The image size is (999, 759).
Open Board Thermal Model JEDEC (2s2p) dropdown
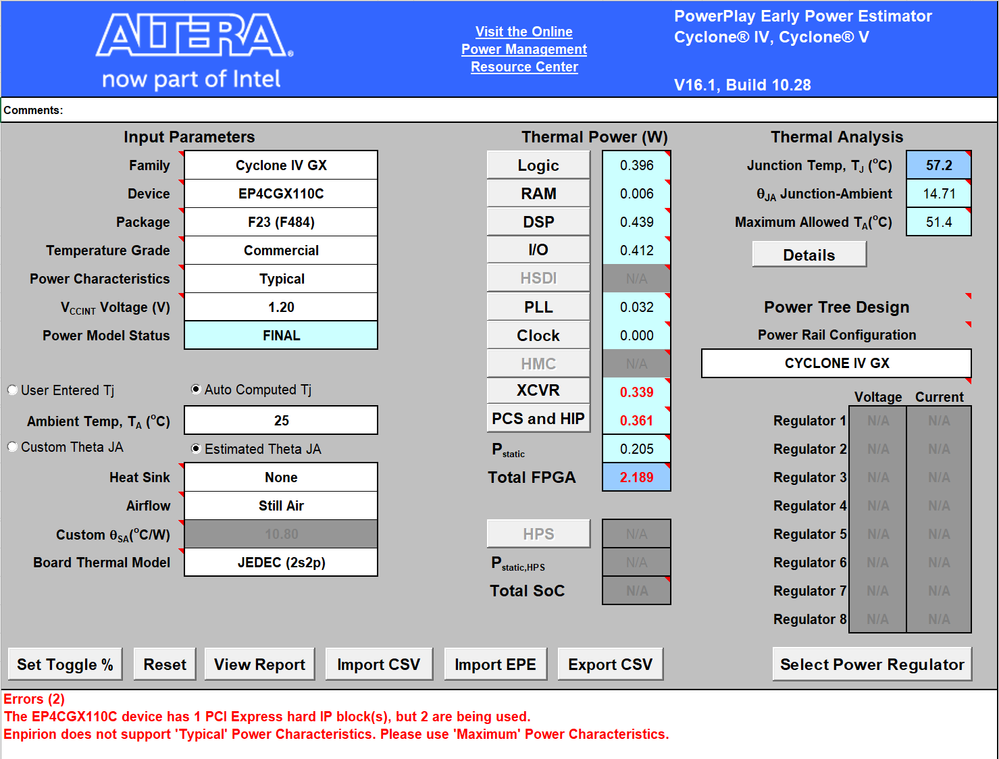point(281,563)
